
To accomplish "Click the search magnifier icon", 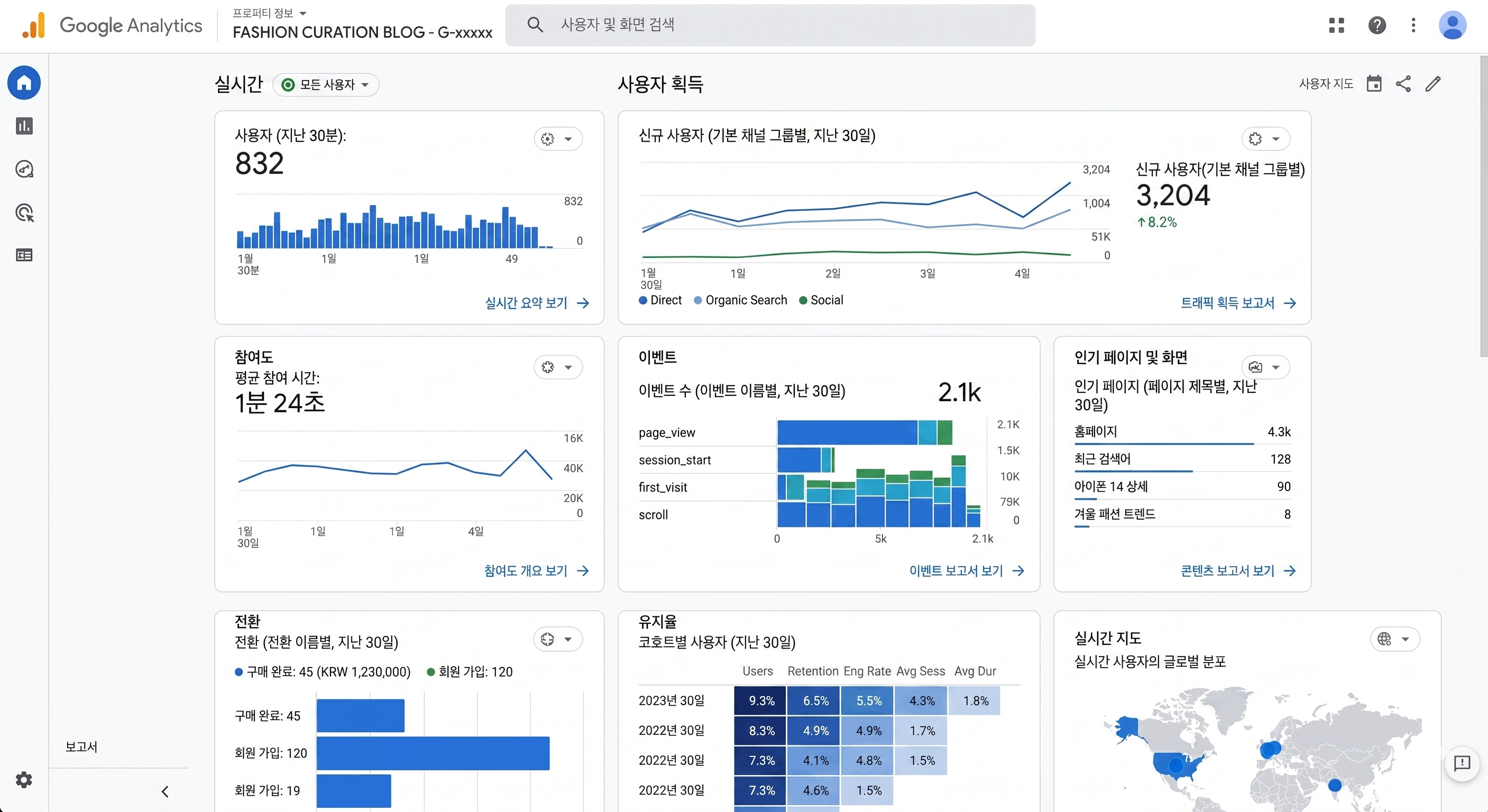I will tap(535, 24).
